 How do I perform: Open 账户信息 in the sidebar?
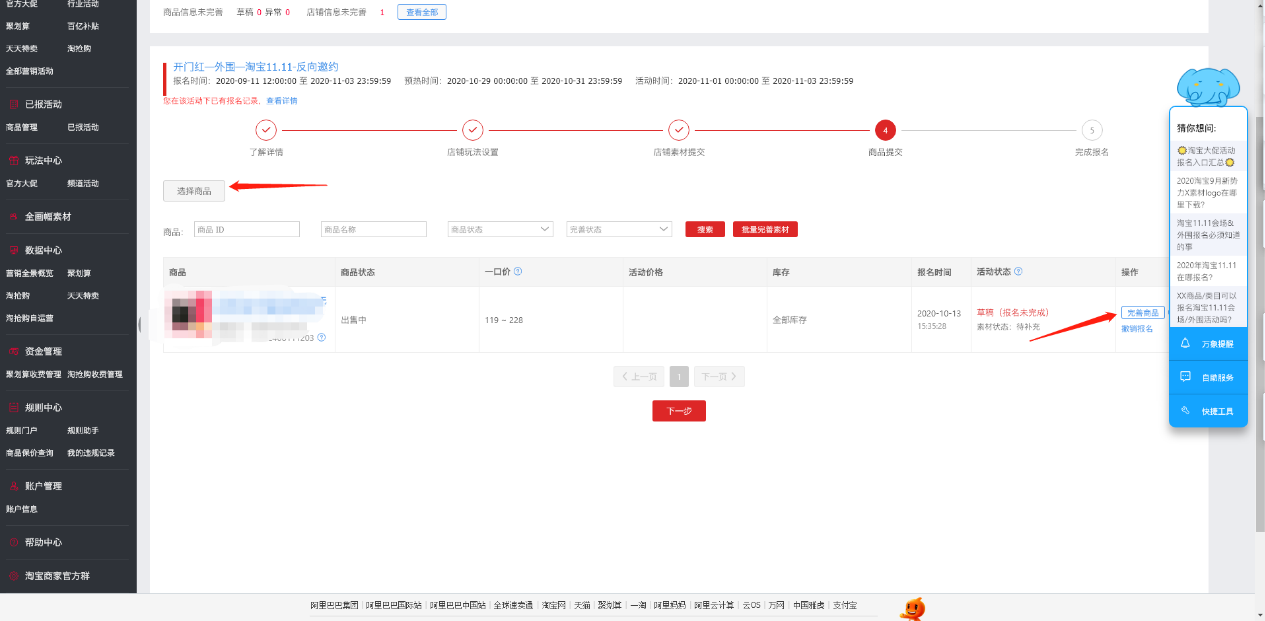pyautogui.click(x=22, y=509)
